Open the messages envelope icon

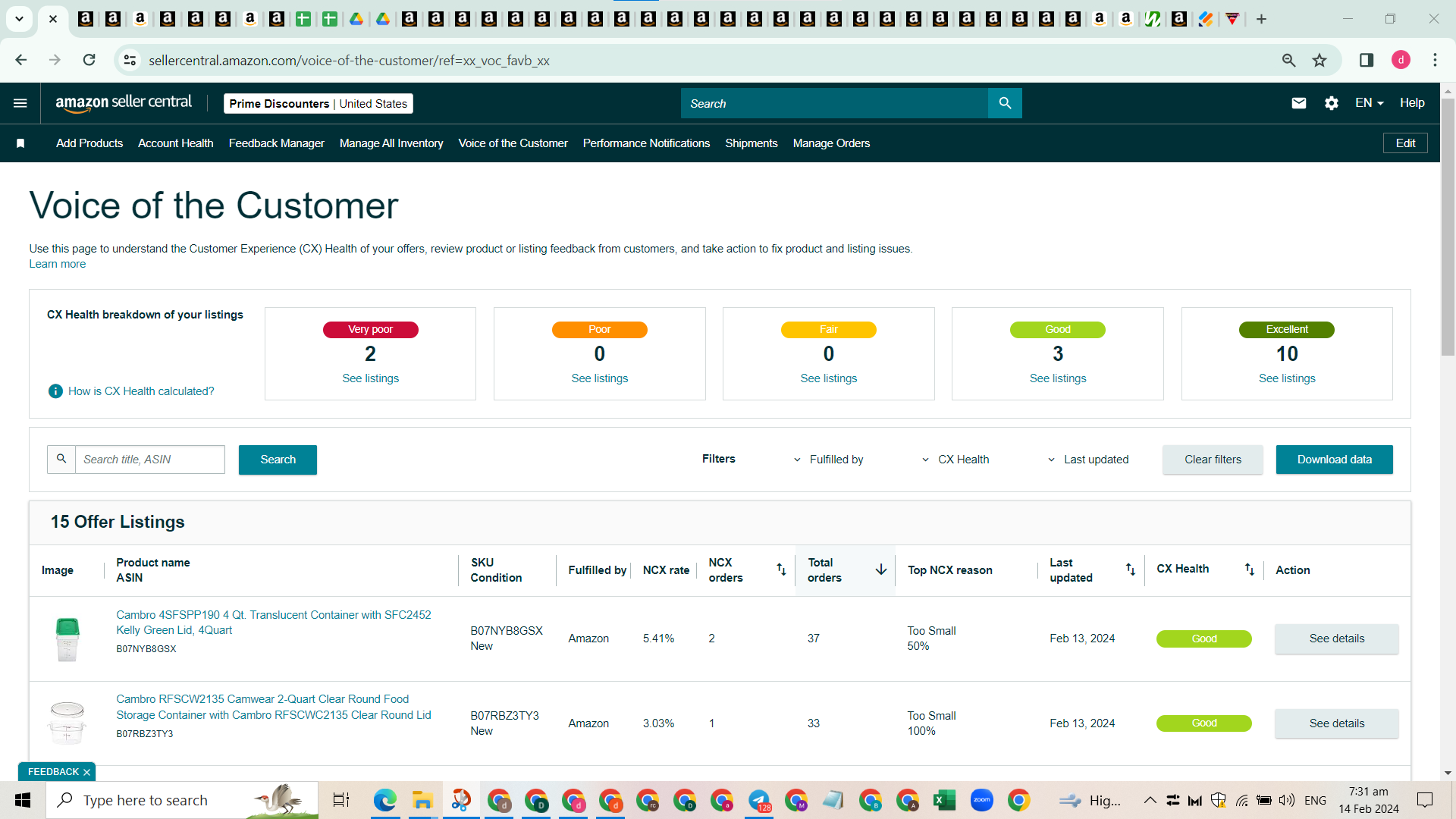pos(1299,103)
